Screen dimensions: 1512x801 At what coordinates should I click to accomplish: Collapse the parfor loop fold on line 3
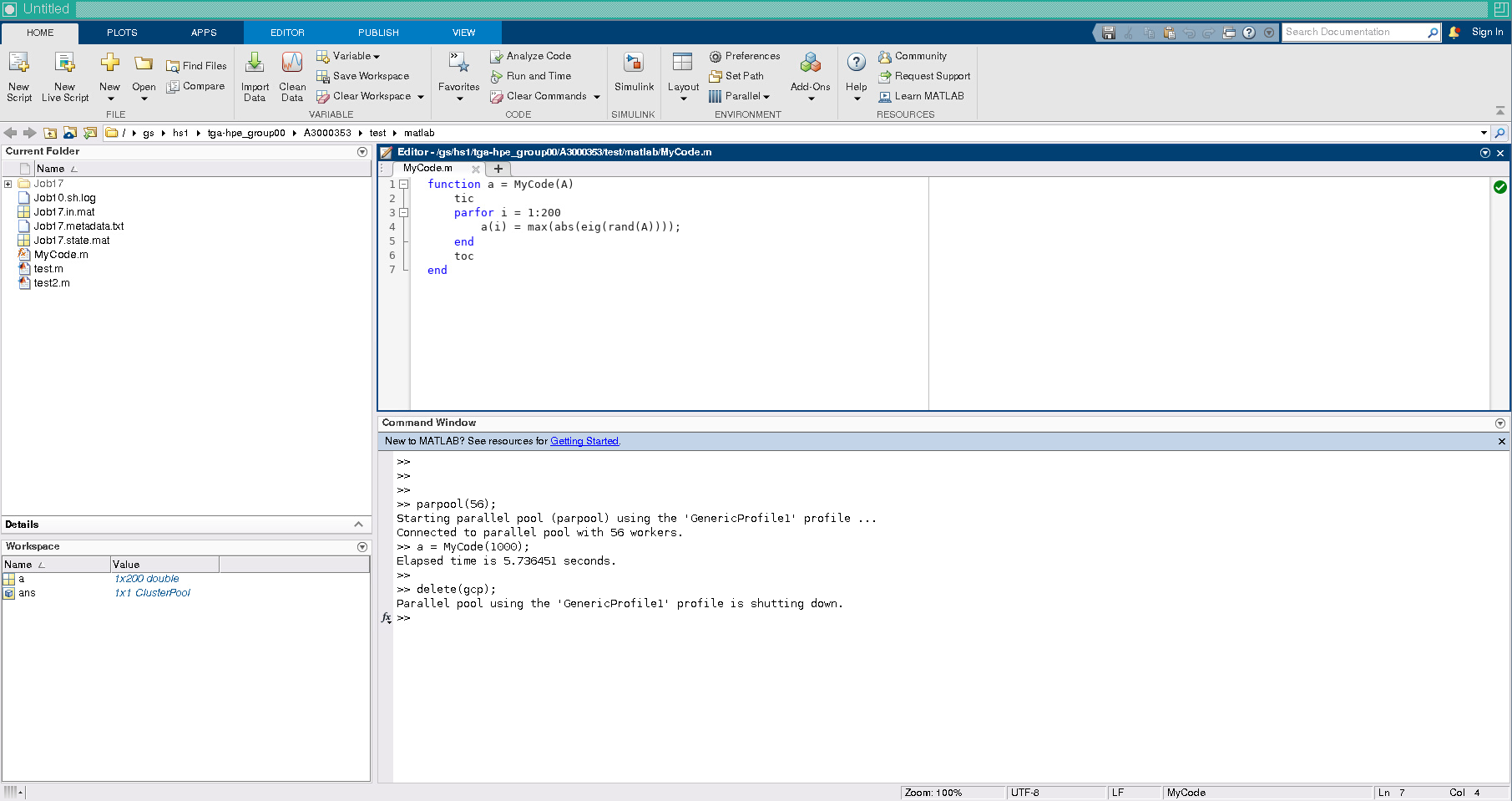pyautogui.click(x=404, y=213)
